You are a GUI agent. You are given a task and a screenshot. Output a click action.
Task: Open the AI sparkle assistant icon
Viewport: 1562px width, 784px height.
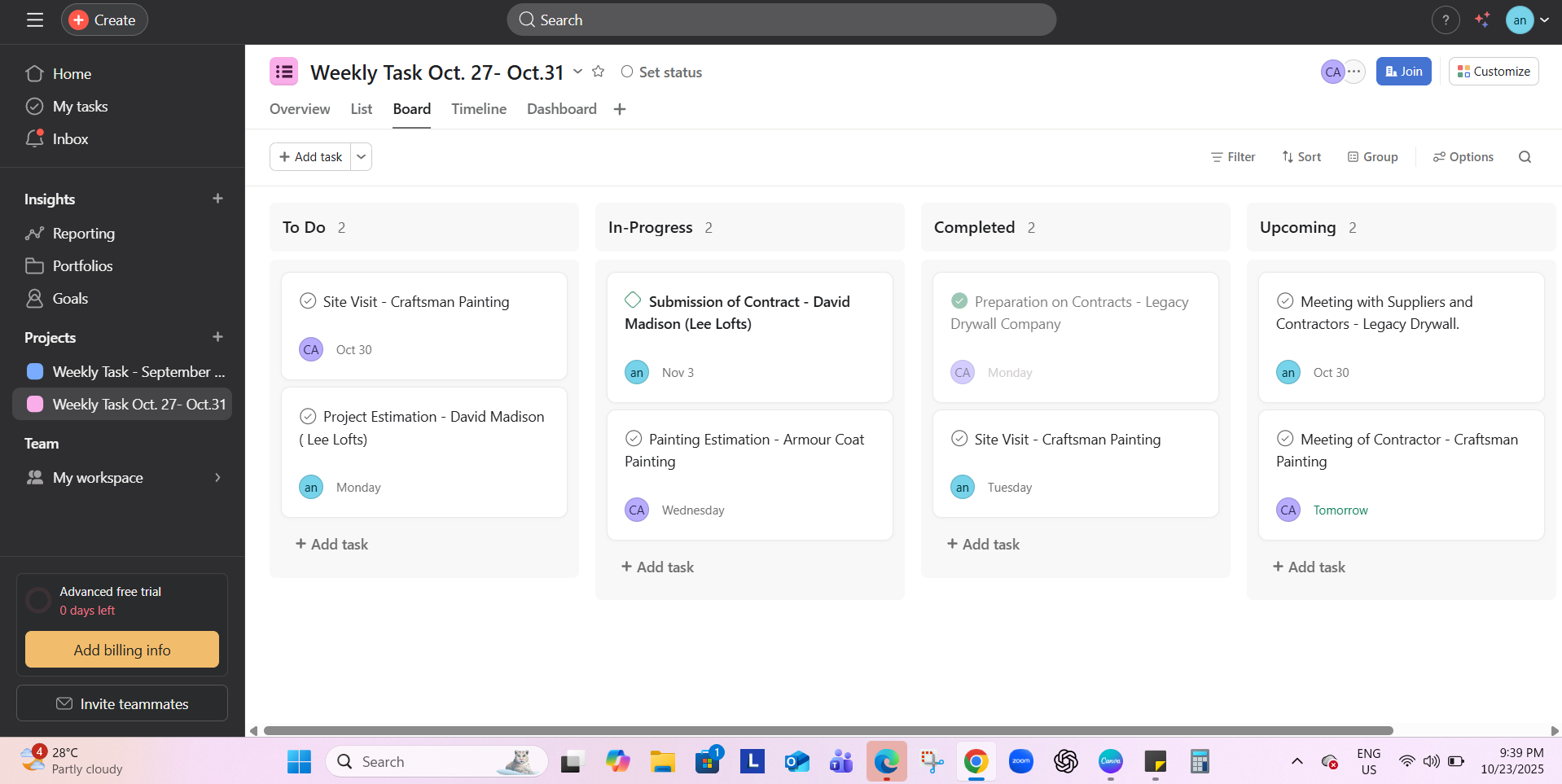coord(1483,20)
